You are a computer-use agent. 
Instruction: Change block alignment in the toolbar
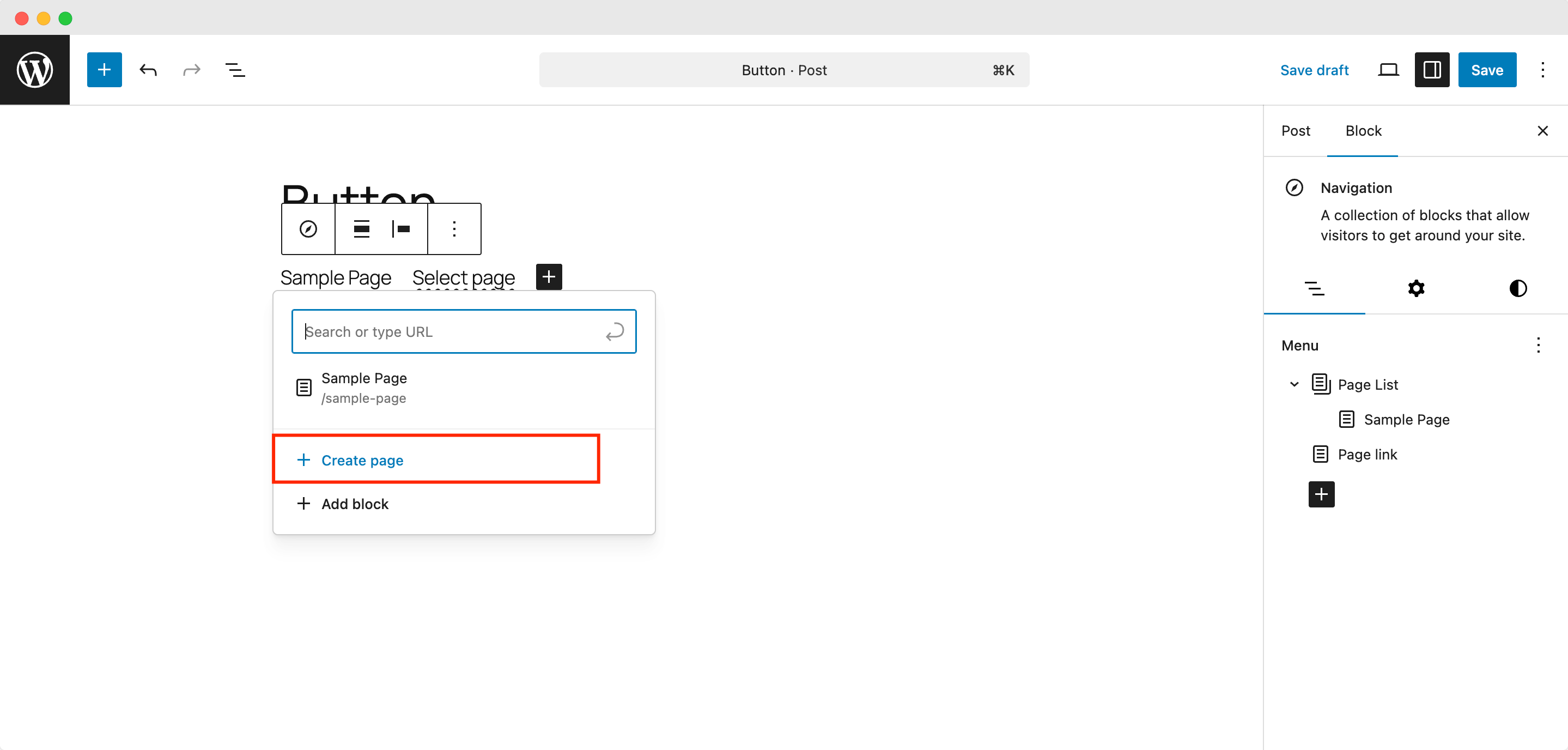[x=362, y=229]
